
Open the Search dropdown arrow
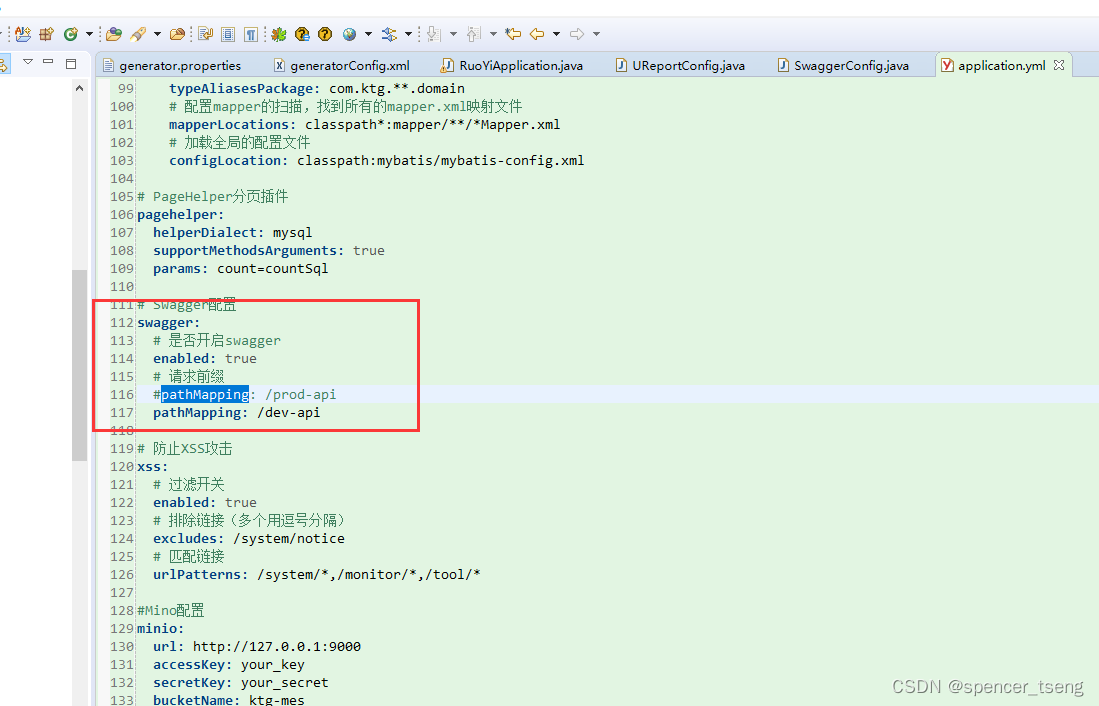156,33
